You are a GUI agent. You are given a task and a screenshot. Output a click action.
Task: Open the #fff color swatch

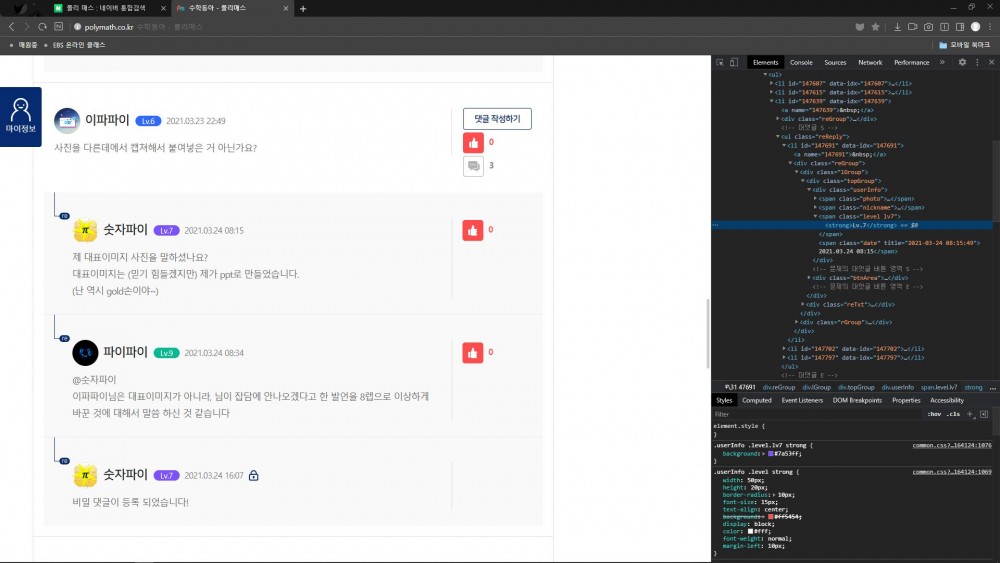[x=751, y=531]
